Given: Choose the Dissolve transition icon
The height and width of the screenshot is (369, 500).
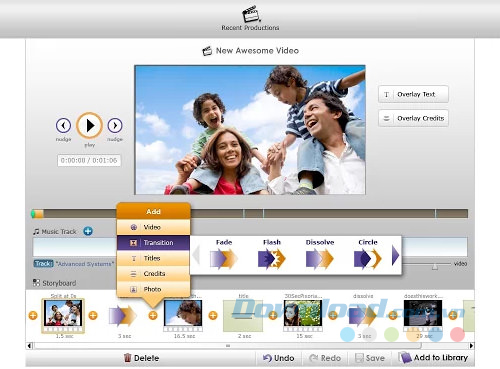Looking at the screenshot, I should (320, 259).
